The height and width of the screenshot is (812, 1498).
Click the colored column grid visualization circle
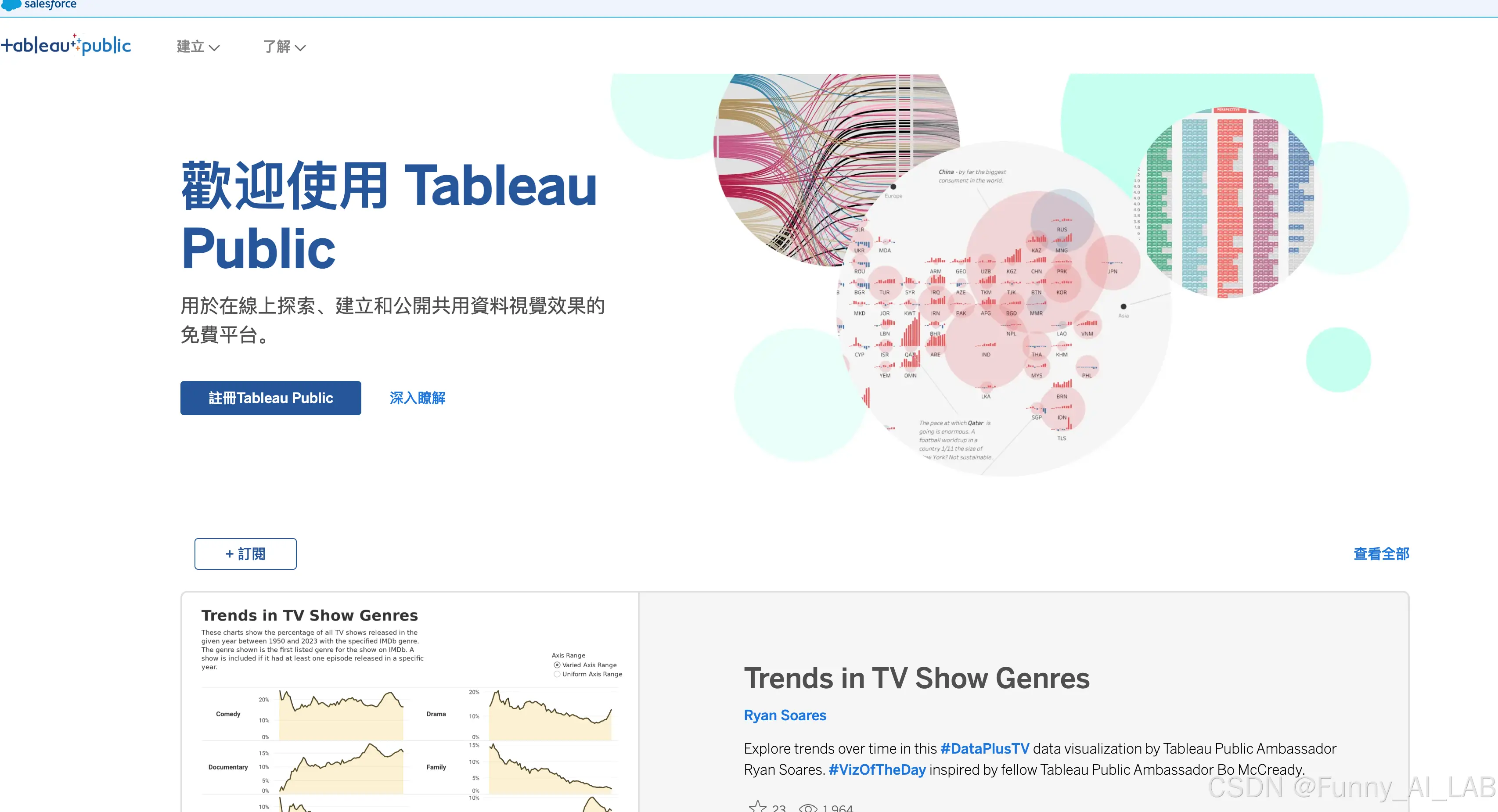(1228, 203)
